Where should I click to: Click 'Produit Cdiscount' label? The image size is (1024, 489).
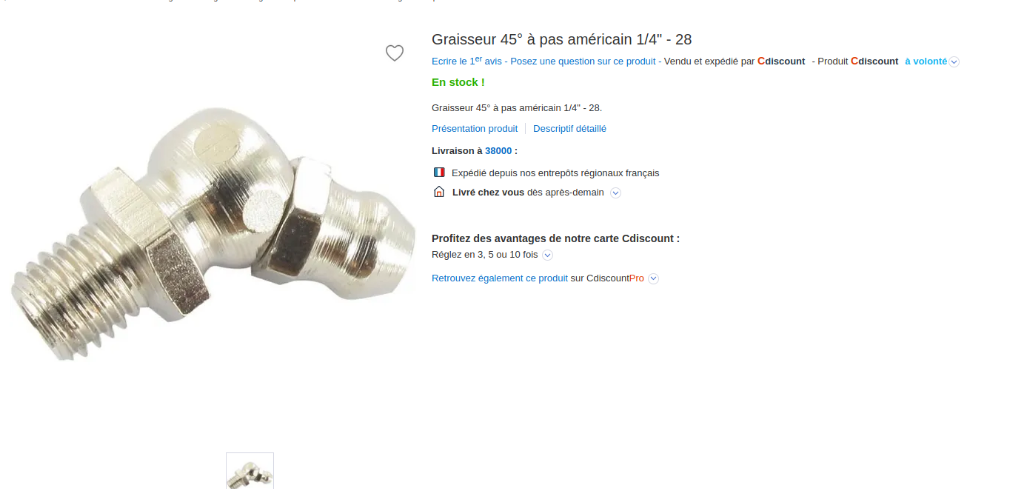(x=859, y=61)
